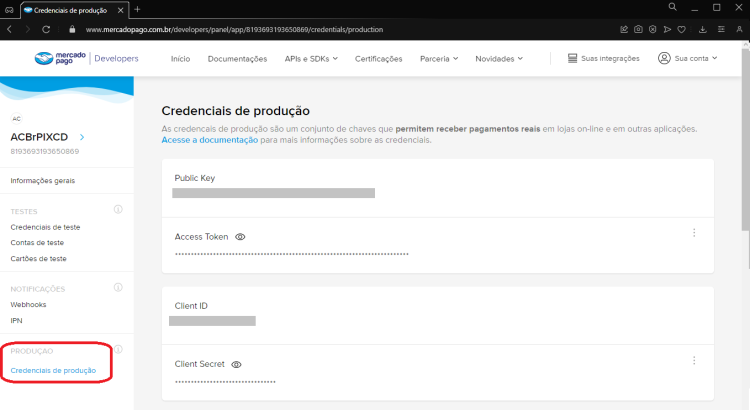The height and width of the screenshot is (410, 750).
Task: Open IPN in sidebar
Action: point(16,321)
